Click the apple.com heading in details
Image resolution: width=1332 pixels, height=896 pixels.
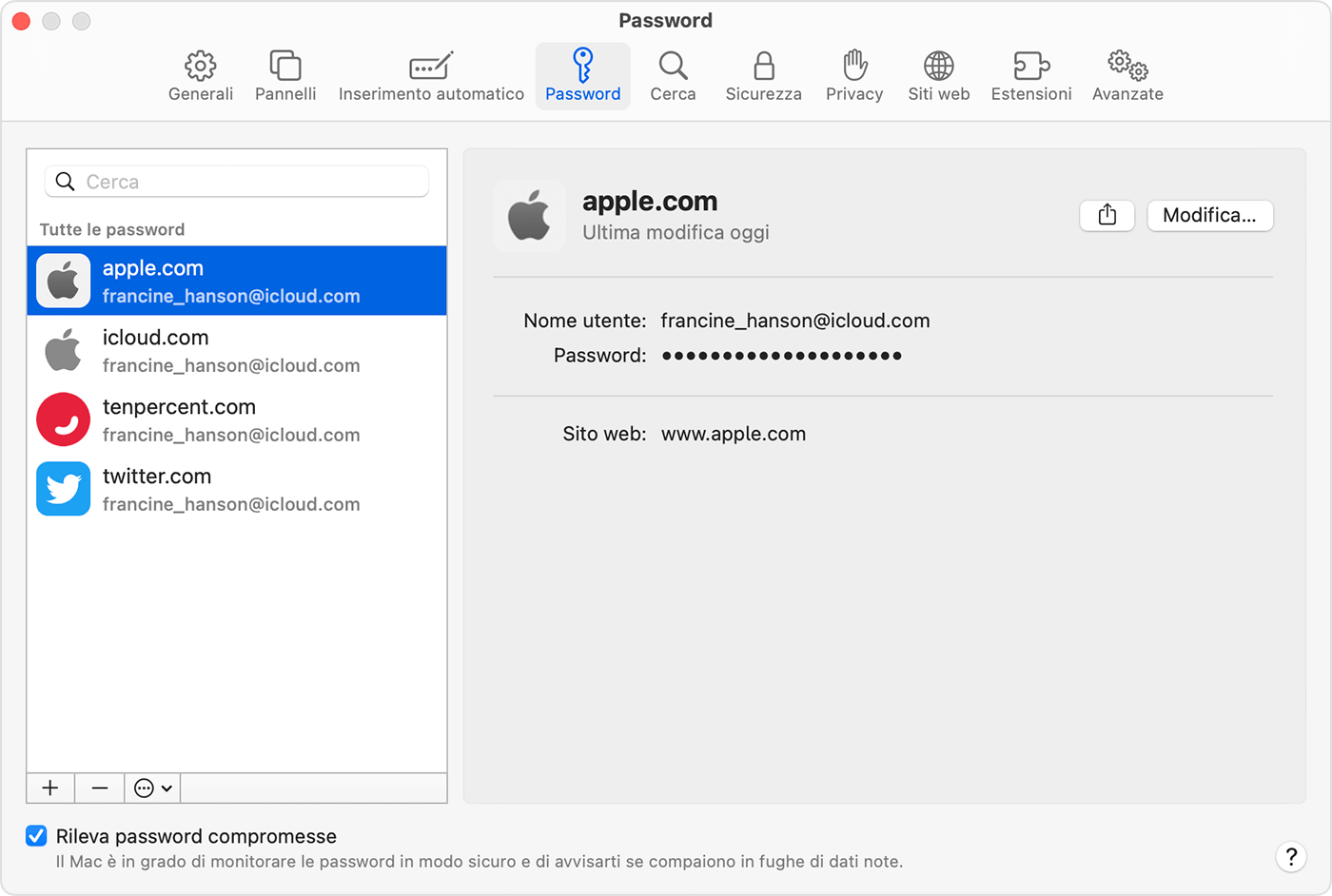coord(650,201)
